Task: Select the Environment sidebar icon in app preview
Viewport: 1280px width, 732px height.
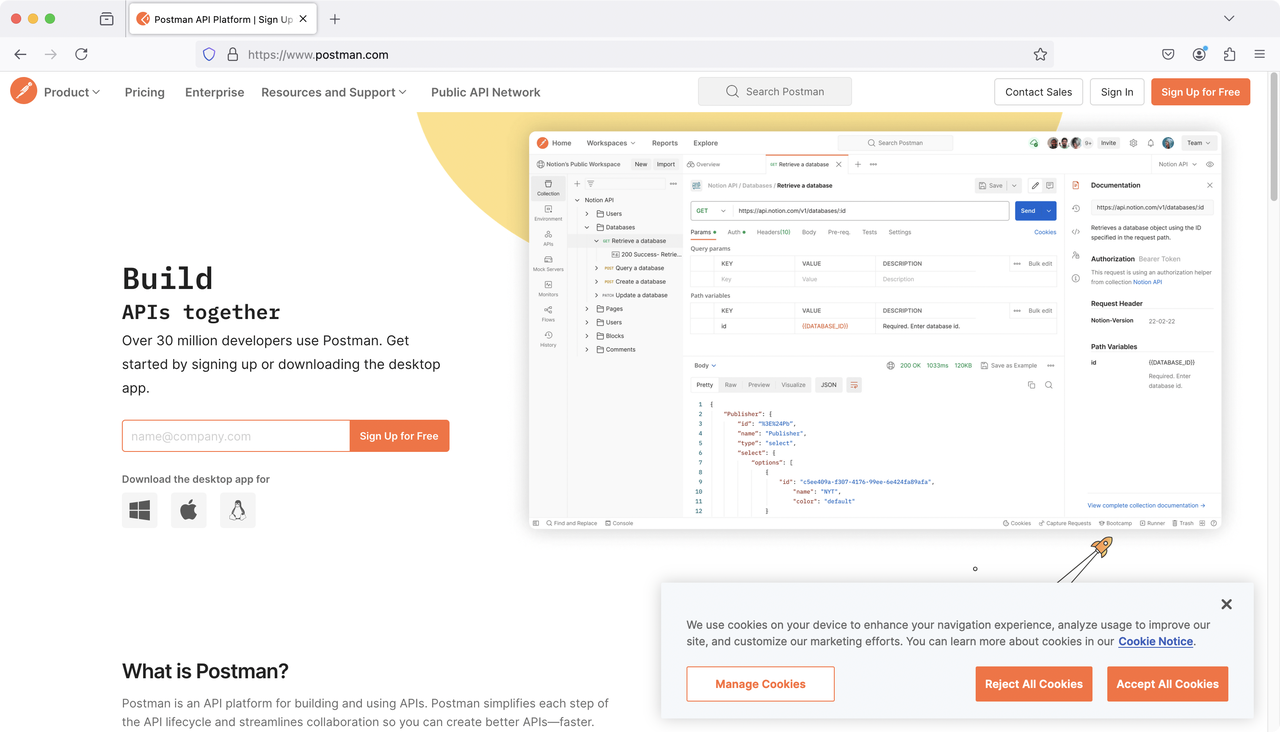Action: pyautogui.click(x=548, y=213)
